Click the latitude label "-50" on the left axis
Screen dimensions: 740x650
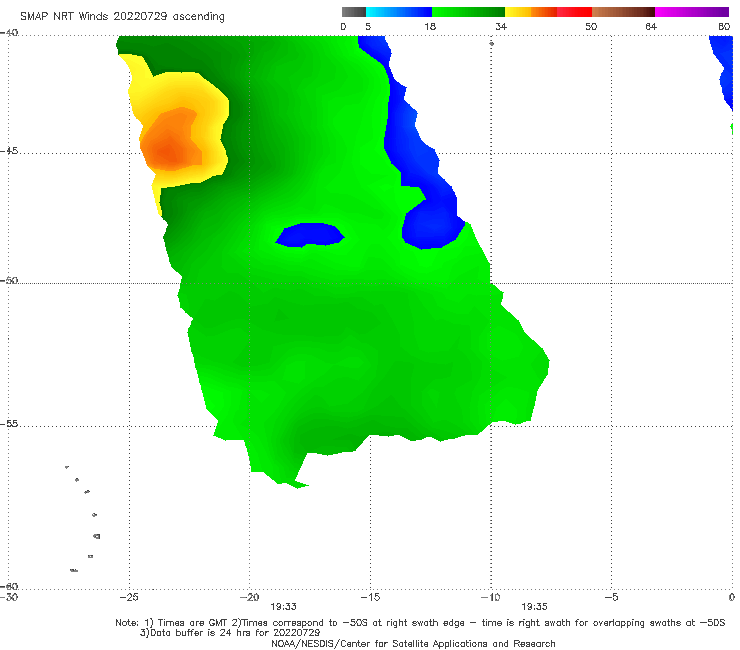9,280
